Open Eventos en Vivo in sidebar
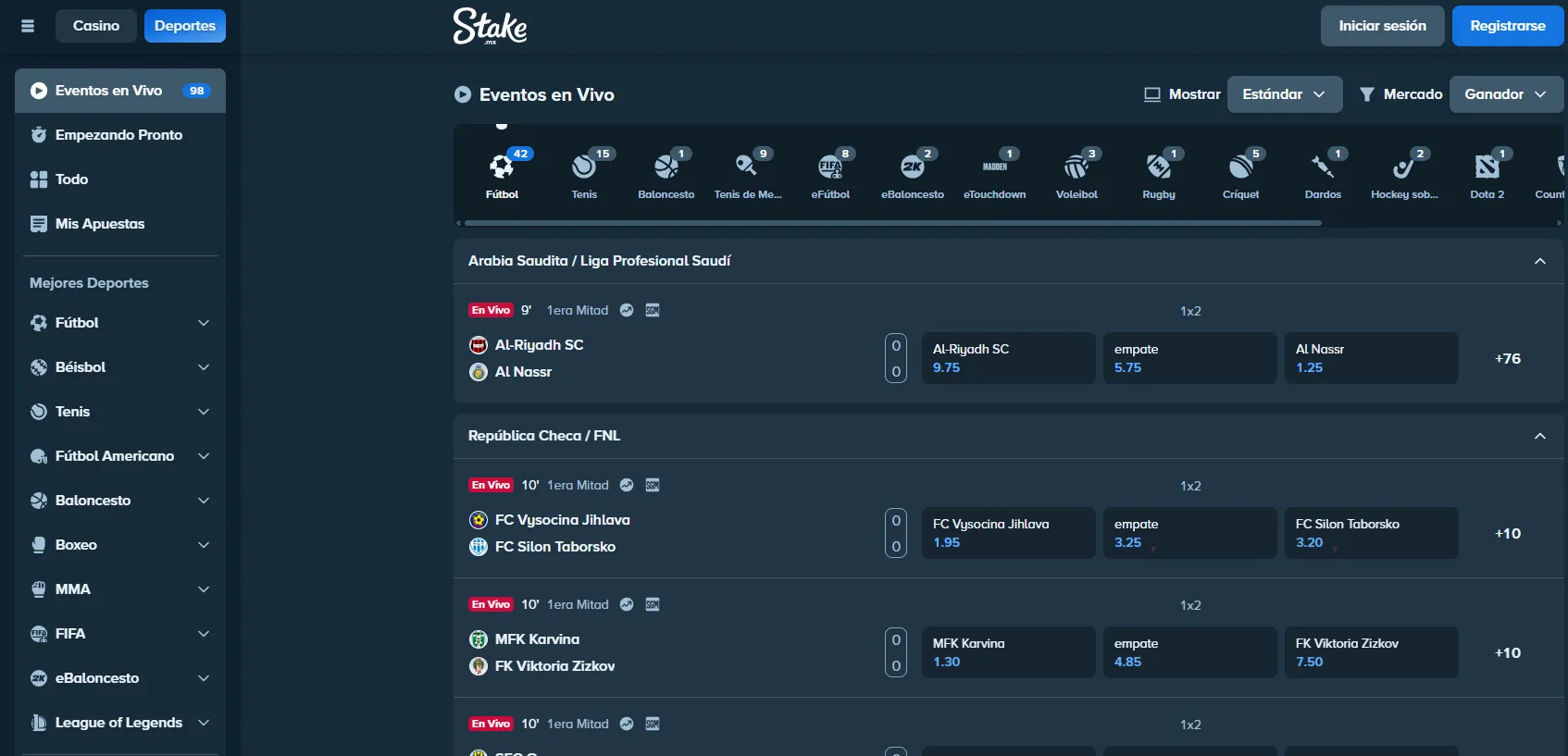This screenshot has width=1568, height=756. tap(120, 91)
